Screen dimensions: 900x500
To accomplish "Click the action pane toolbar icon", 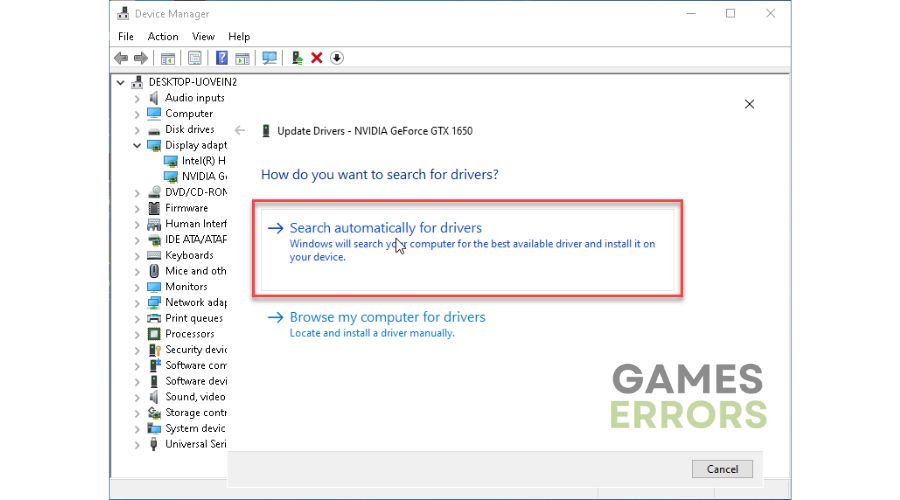I will click(x=242, y=58).
